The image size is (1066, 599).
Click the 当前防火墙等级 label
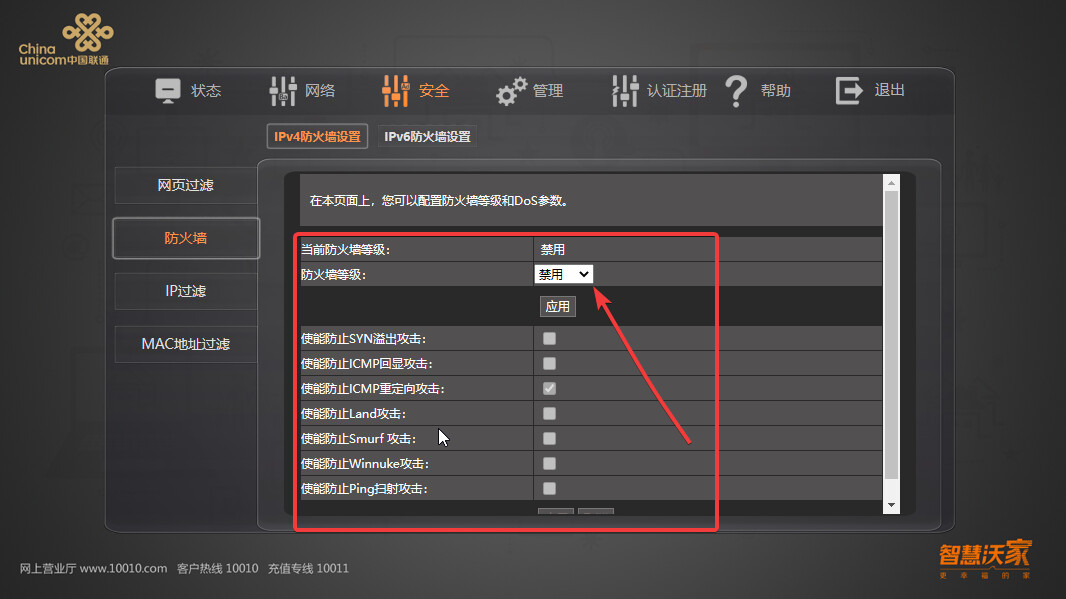pos(345,250)
